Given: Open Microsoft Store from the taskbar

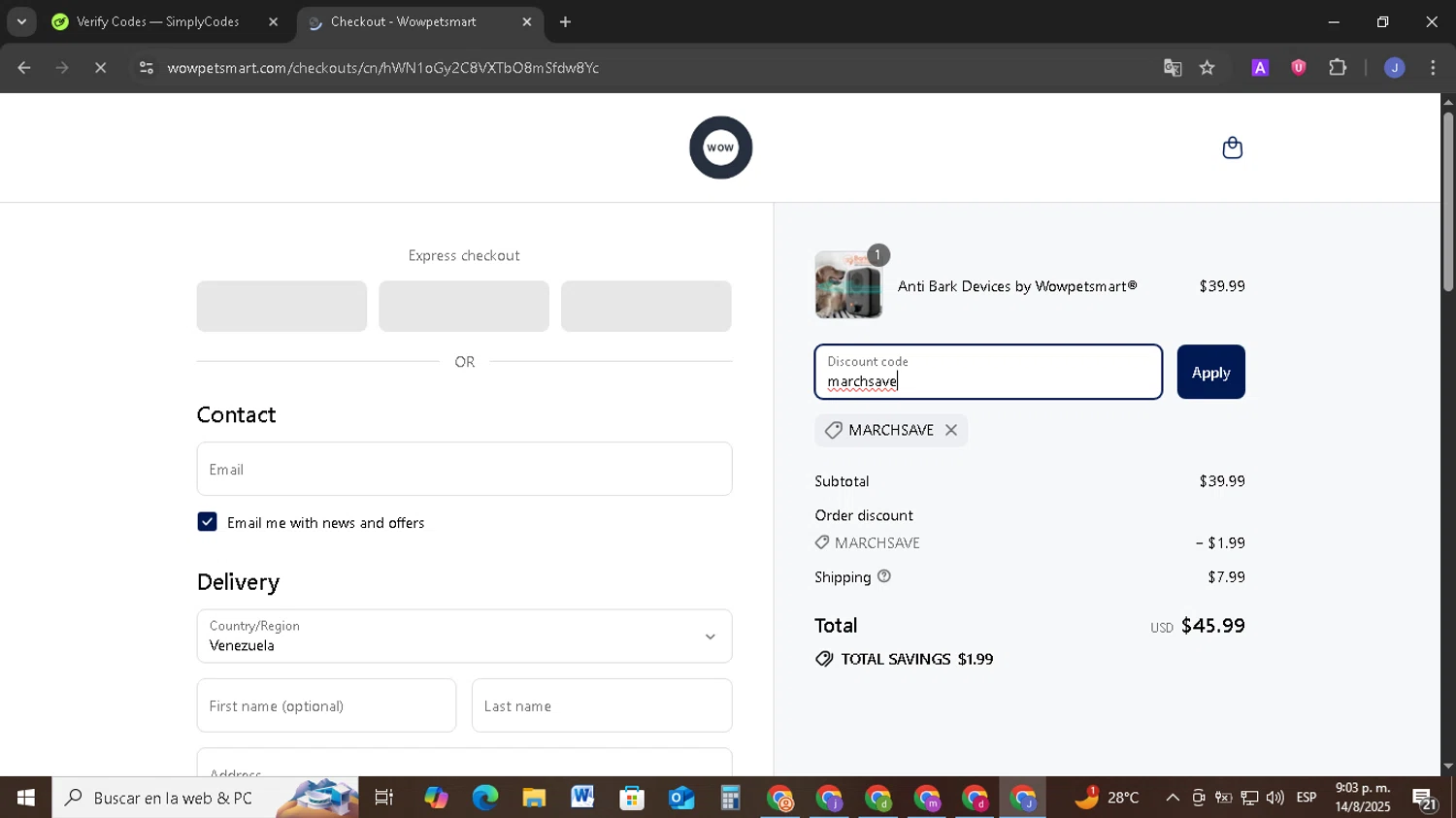Looking at the screenshot, I should click(632, 798).
